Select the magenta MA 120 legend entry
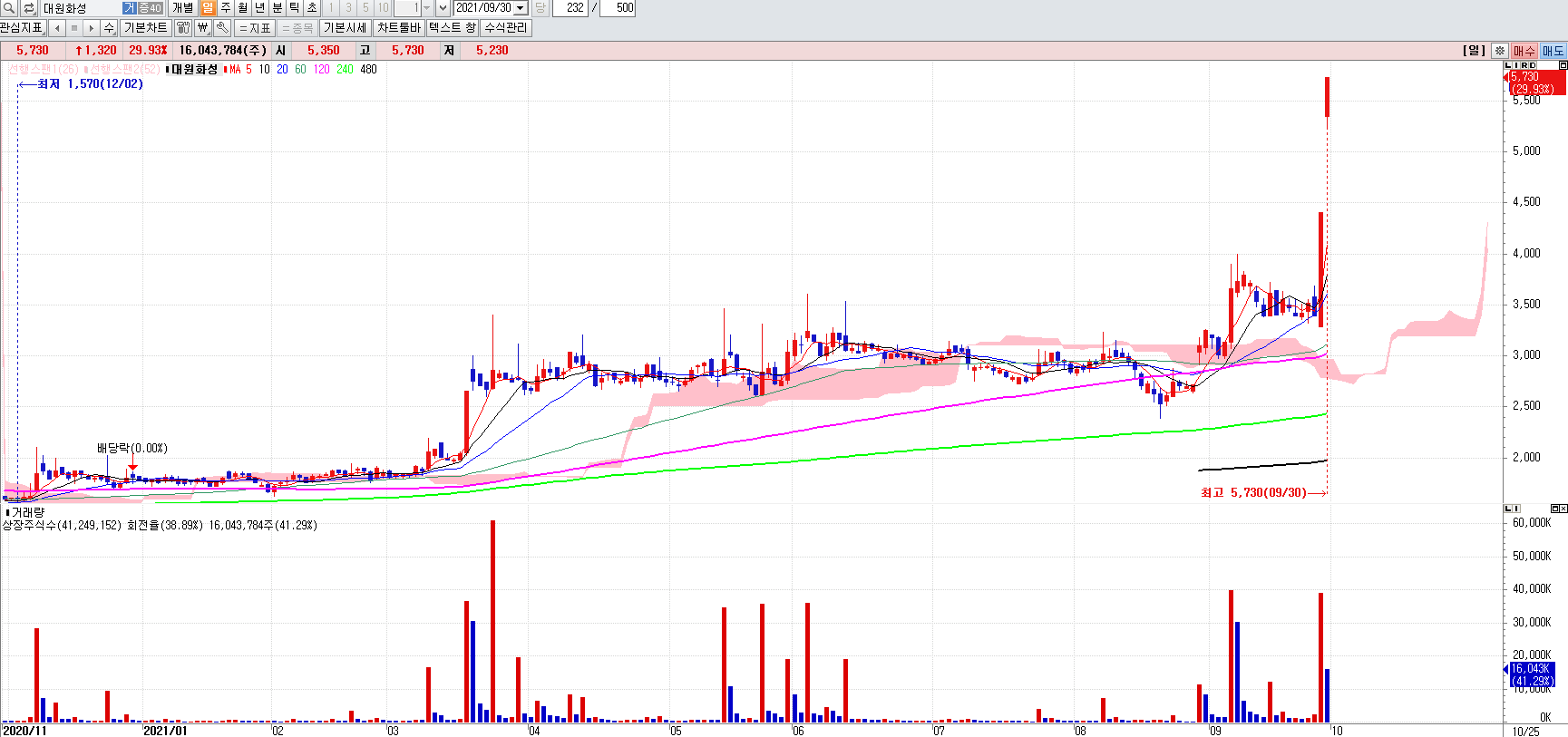1568x737 pixels. 322,69
